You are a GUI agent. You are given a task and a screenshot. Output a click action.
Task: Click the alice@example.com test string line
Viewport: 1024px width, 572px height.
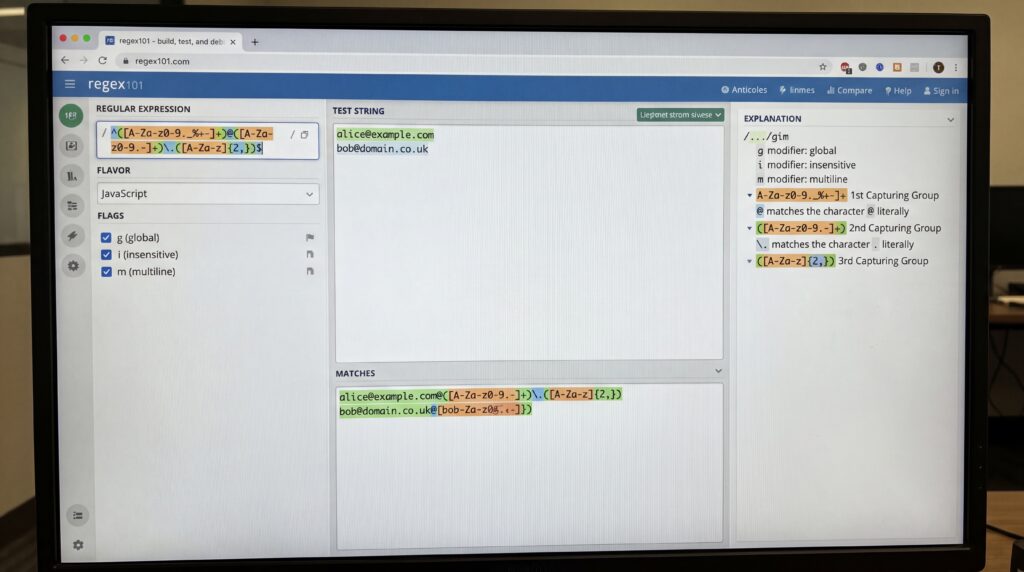(x=385, y=135)
